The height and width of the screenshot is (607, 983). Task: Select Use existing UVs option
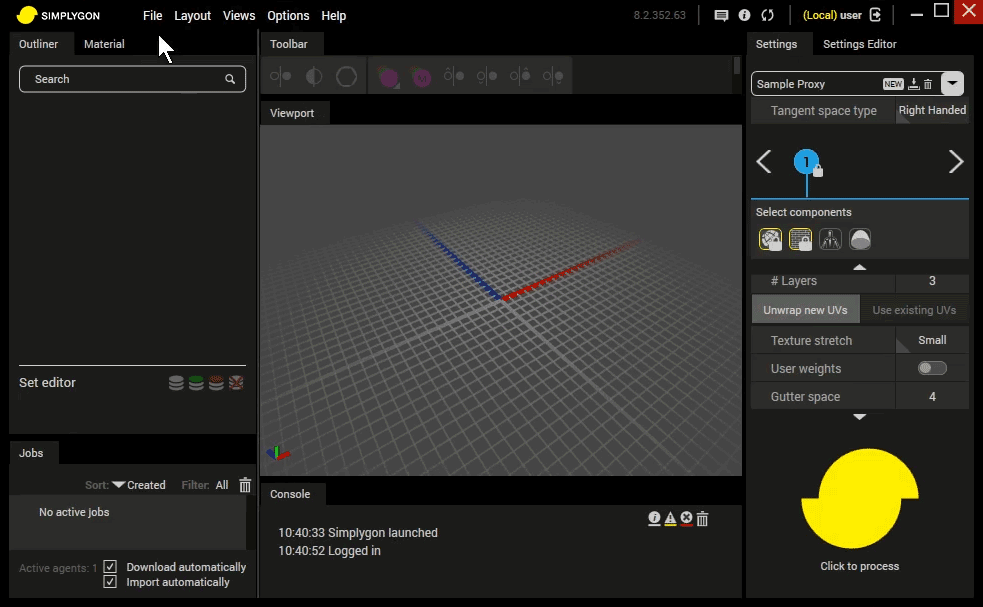pos(914,310)
